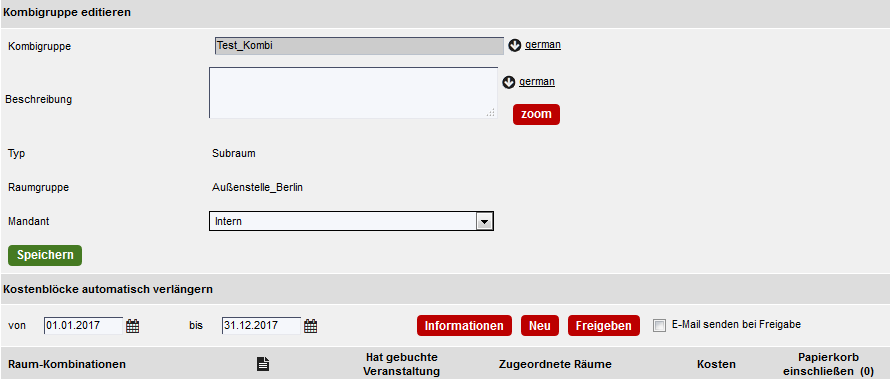Click the document icon in table header
890x379 pixels.
pyautogui.click(x=263, y=364)
